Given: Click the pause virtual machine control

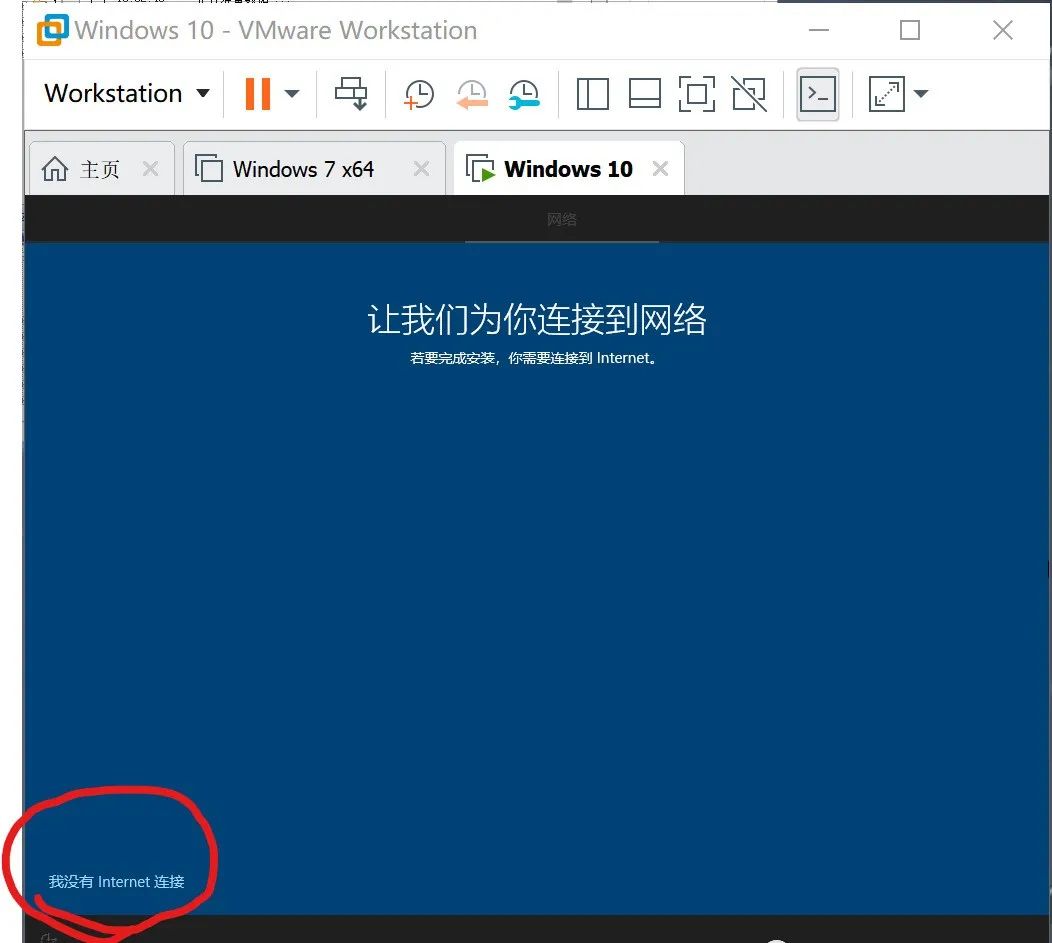Looking at the screenshot, I should click(257, 93).
